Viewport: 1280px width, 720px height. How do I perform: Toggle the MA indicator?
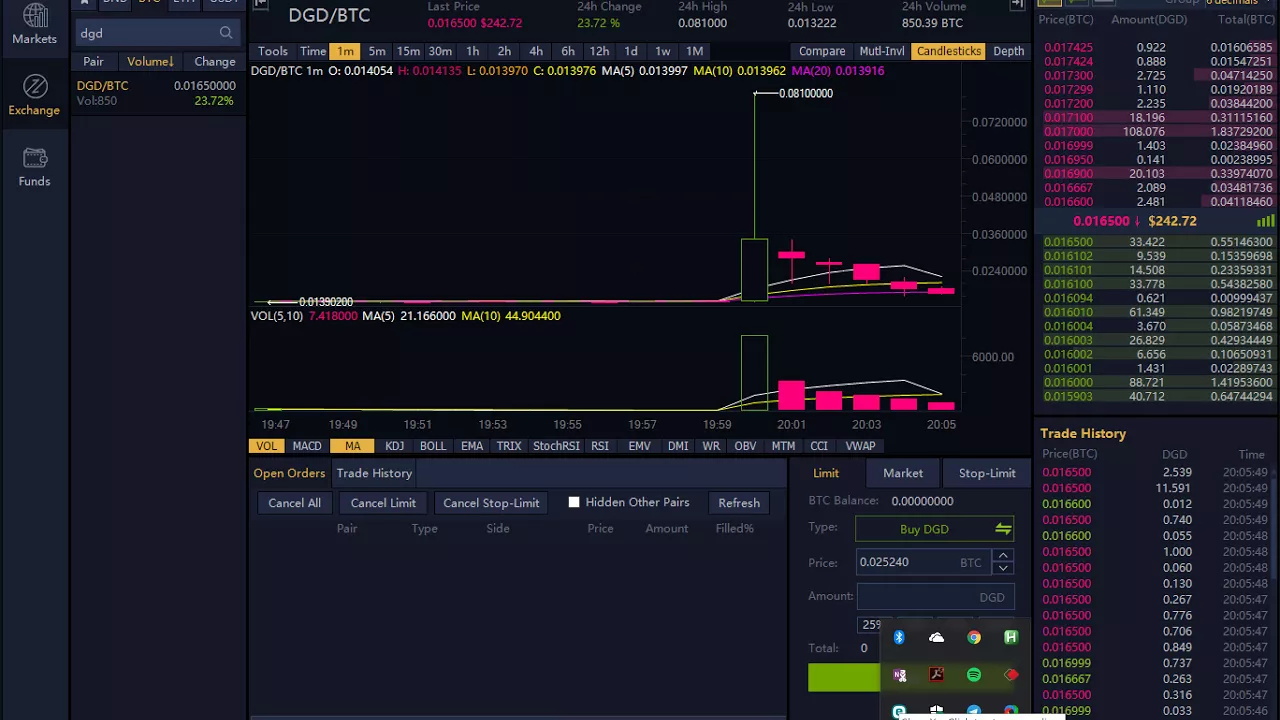tap(353, 446)
